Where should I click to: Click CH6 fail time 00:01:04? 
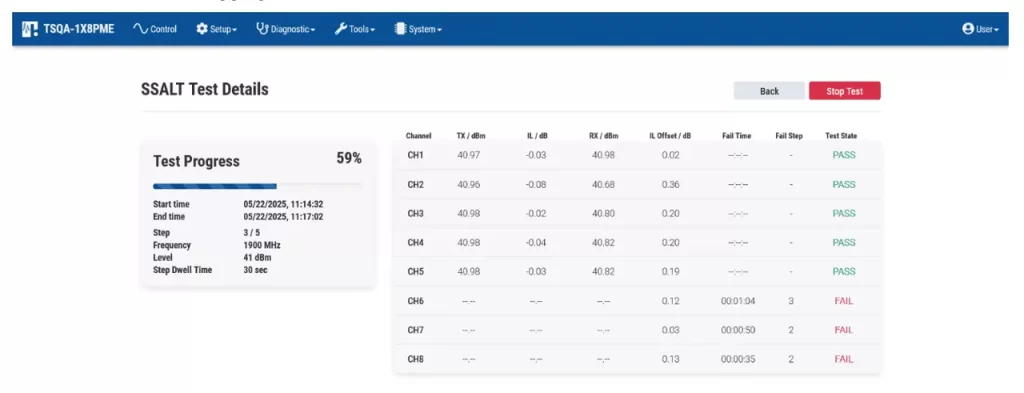coord(738,301)
